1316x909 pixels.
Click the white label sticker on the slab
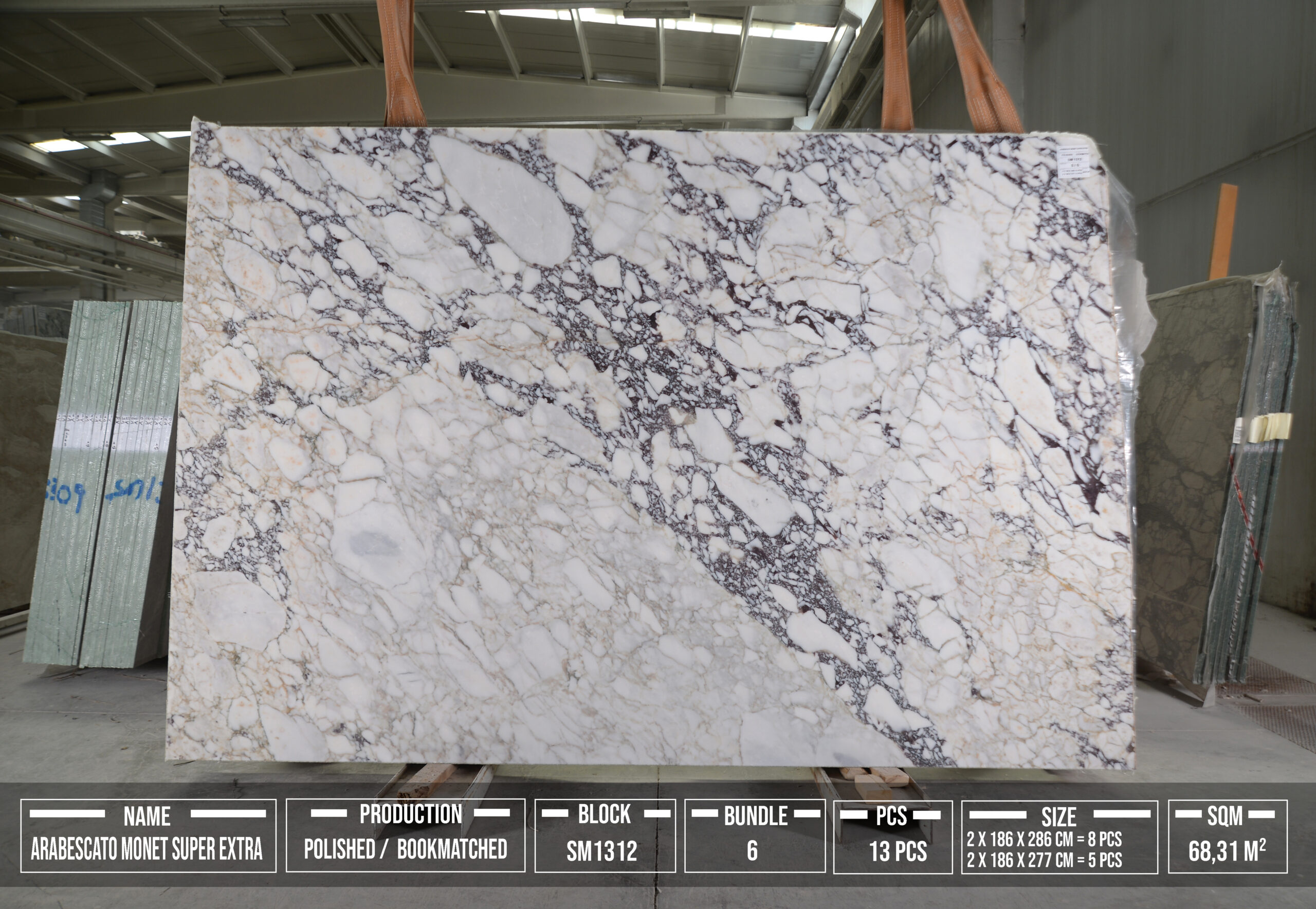(1073, 161)
